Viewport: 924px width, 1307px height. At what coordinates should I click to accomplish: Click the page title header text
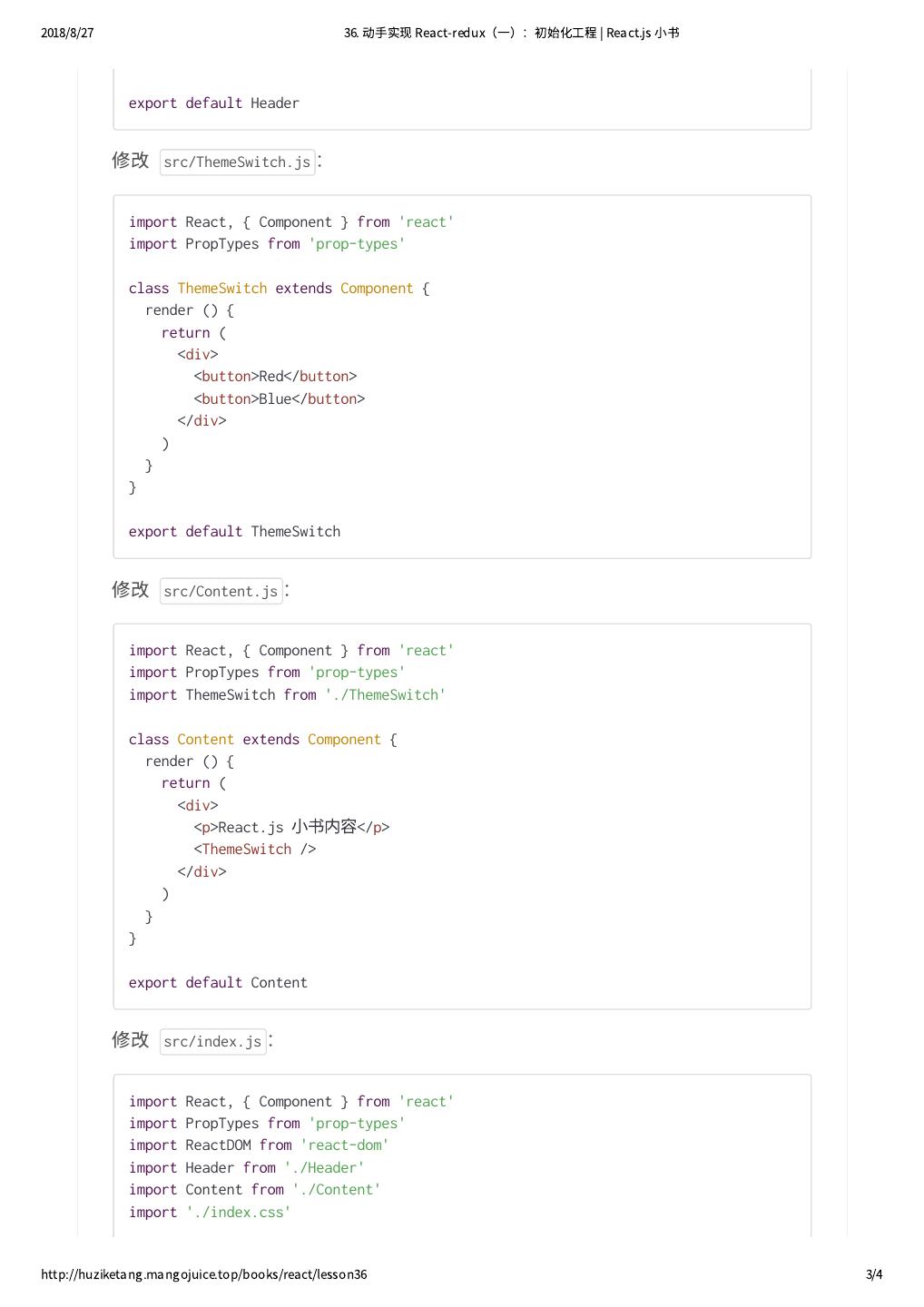click(511, 33)
